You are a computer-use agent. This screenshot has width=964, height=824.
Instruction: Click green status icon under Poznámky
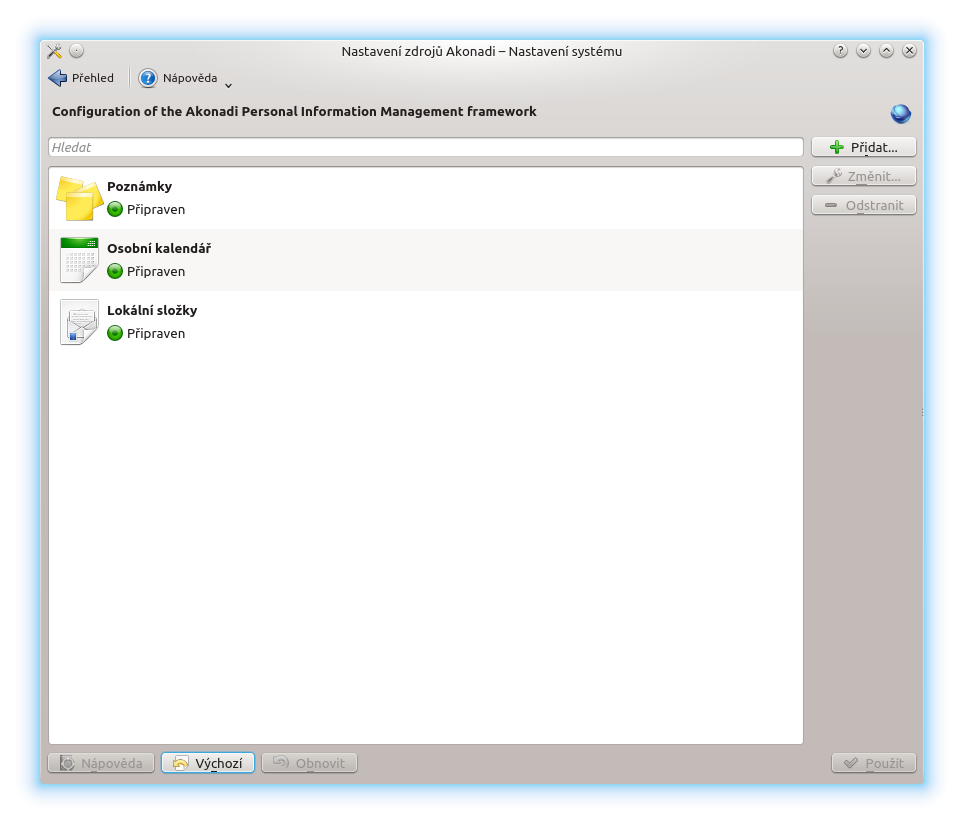(x=115, y=210)
